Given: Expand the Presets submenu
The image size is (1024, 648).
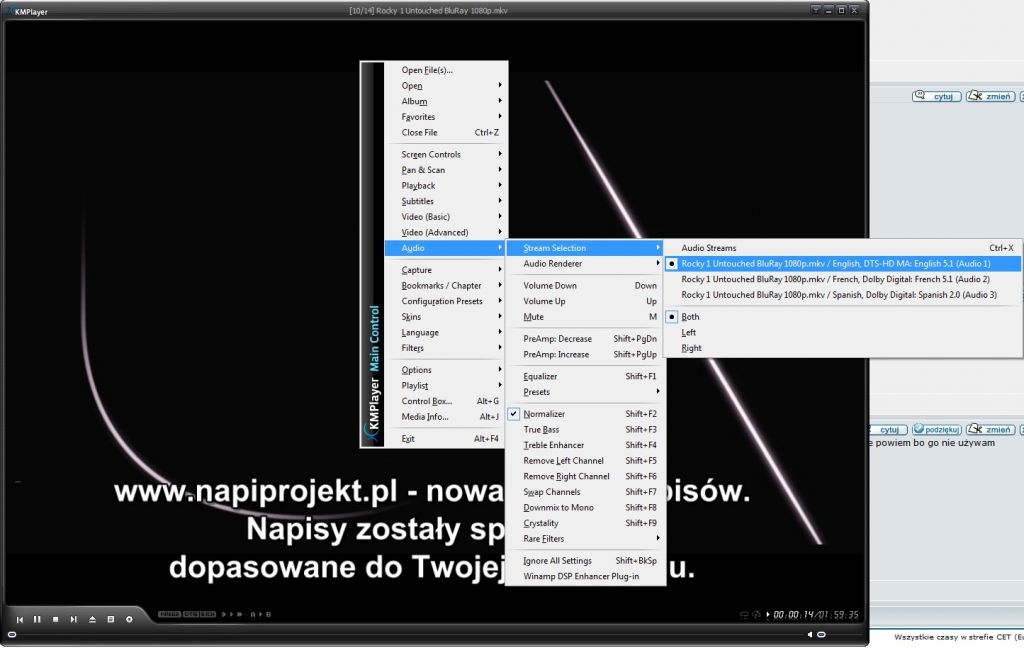Looking at the screenshot, I should click(x=585, y=392).
